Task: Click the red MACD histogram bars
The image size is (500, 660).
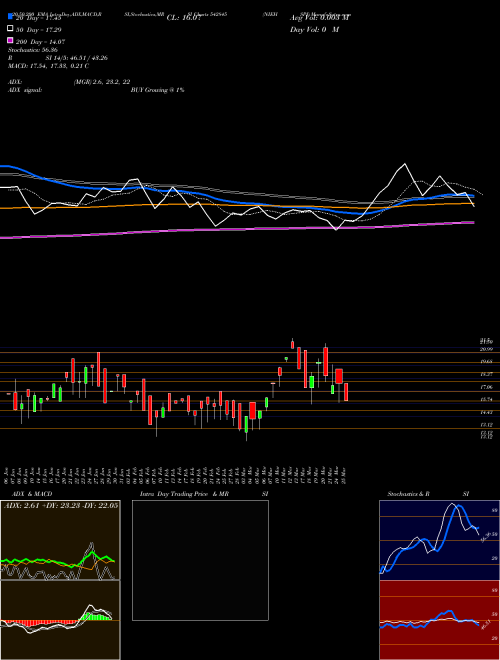Action: (x=40, y=622)
